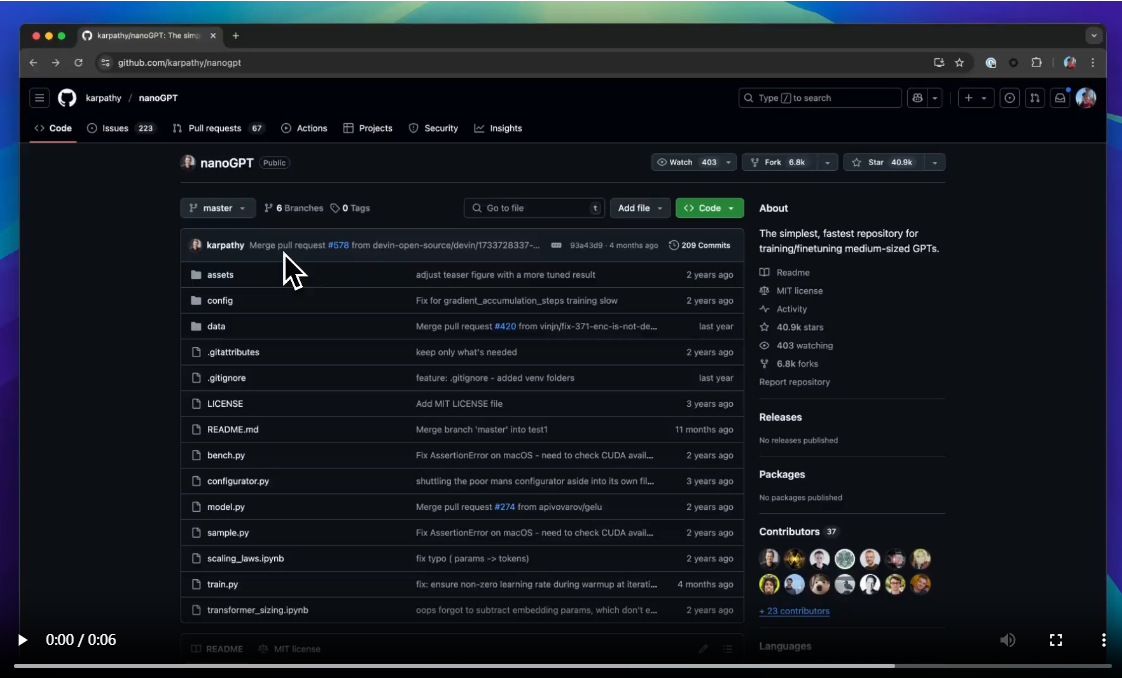Click the train.py file link

click(222, 584)
